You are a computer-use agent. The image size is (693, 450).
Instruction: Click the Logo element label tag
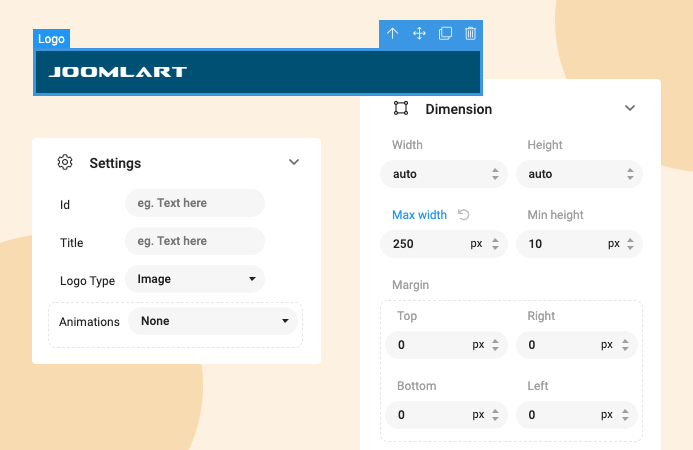tap(51, 39)
